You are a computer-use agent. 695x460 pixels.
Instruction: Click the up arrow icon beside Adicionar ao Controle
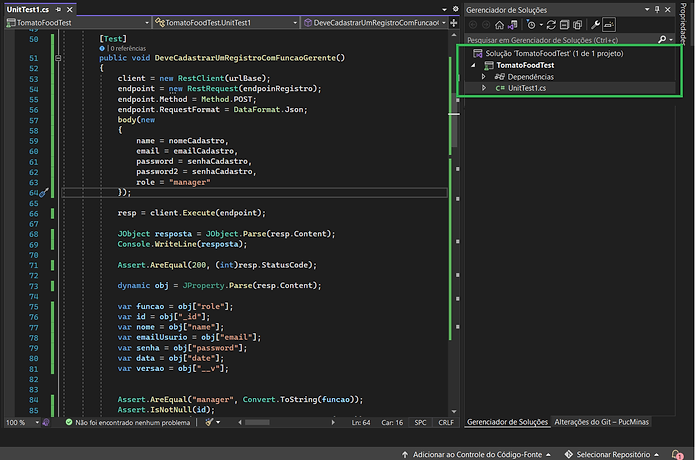tap(405, 455)
